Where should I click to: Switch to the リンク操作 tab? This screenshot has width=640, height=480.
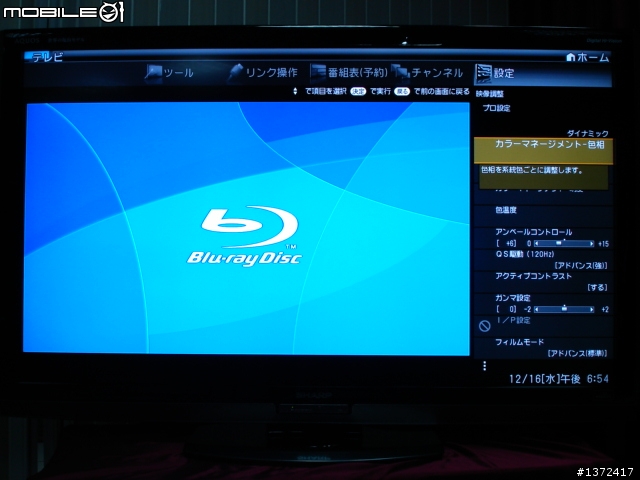pos(264,73)
